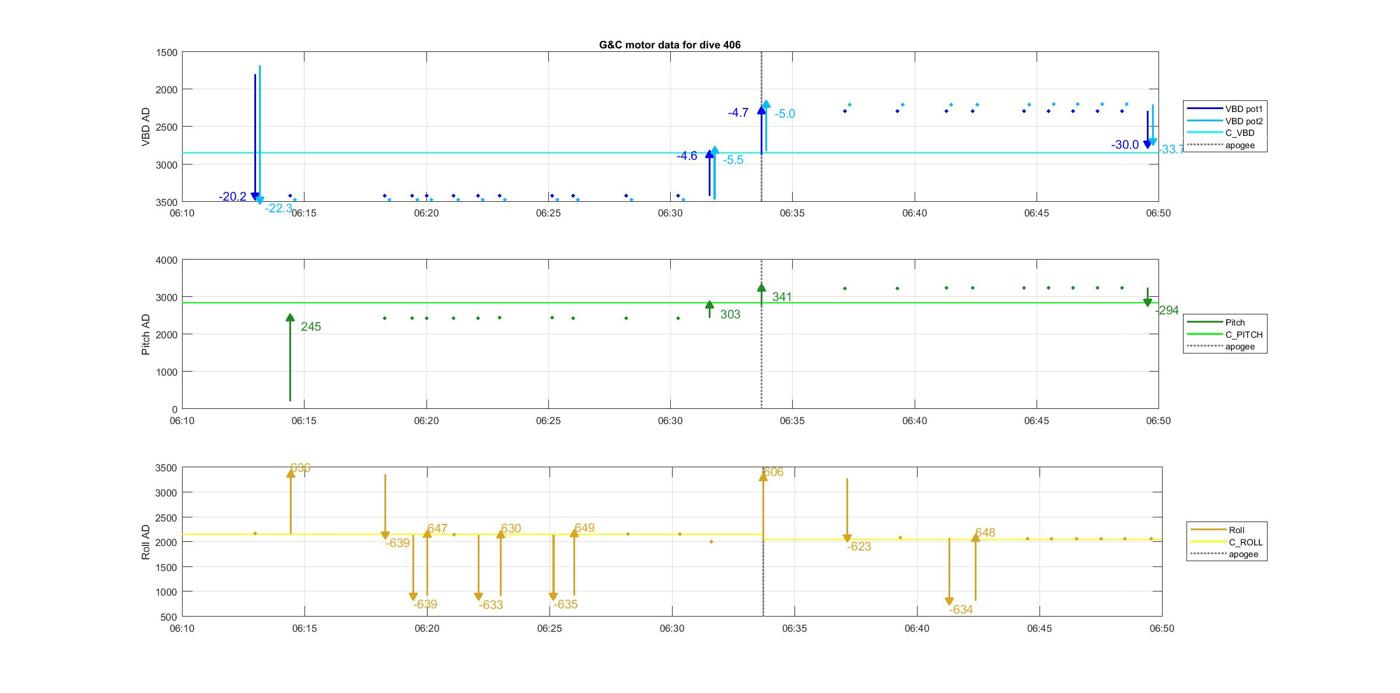The image size is (1400, 693).
Task: Click the '647' roll data label
Action: (x=437, y=529)
